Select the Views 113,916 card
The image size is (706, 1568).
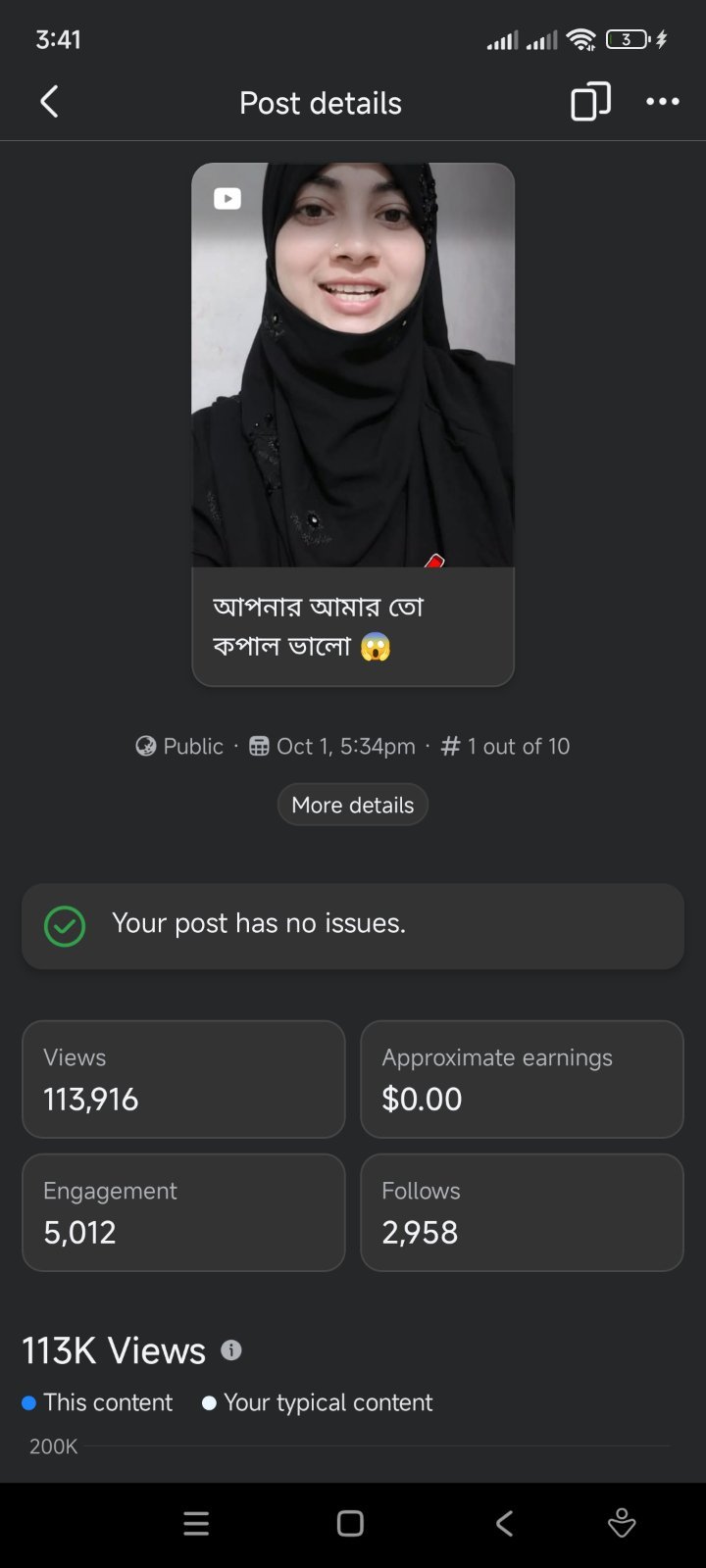183,1079
